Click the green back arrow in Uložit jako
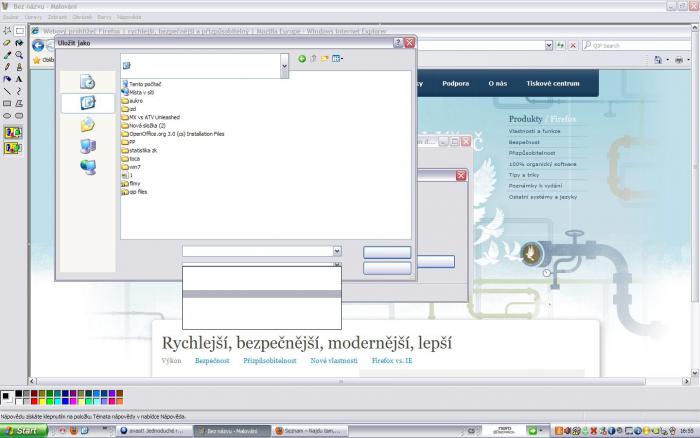 tap(302, 58)
